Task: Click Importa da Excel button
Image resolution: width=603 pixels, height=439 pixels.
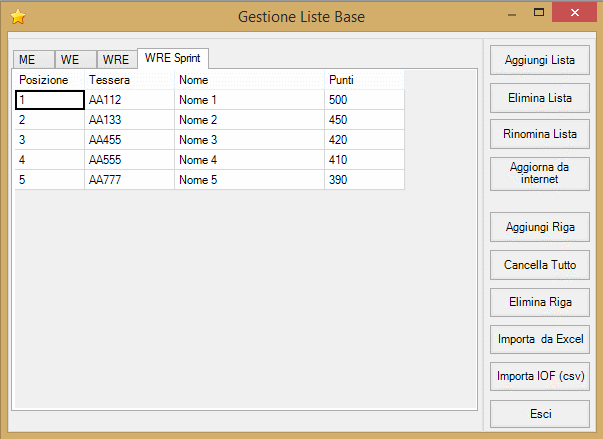Action: 540,339
